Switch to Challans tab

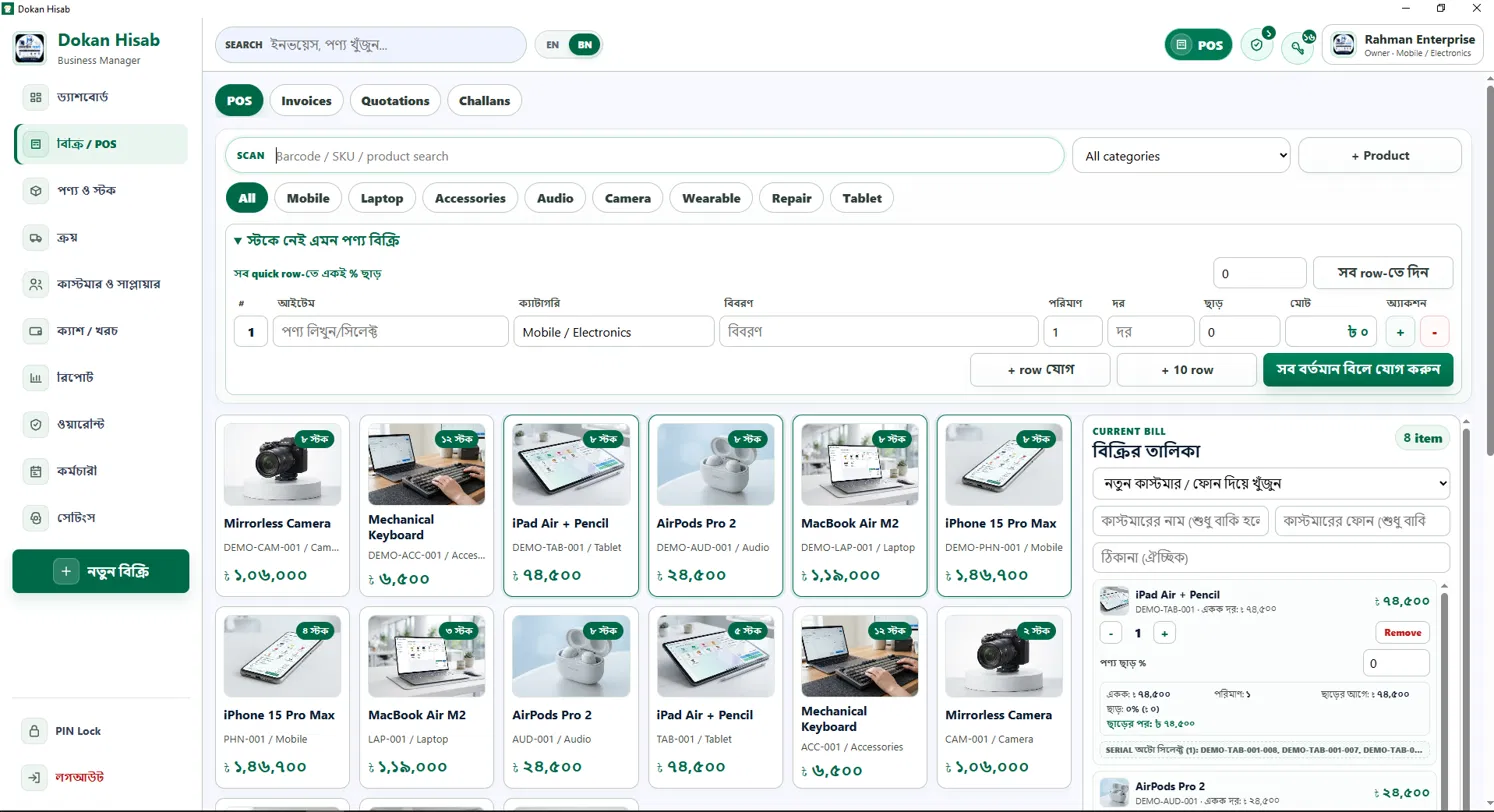pyautogui.click(x=485, y=100)
